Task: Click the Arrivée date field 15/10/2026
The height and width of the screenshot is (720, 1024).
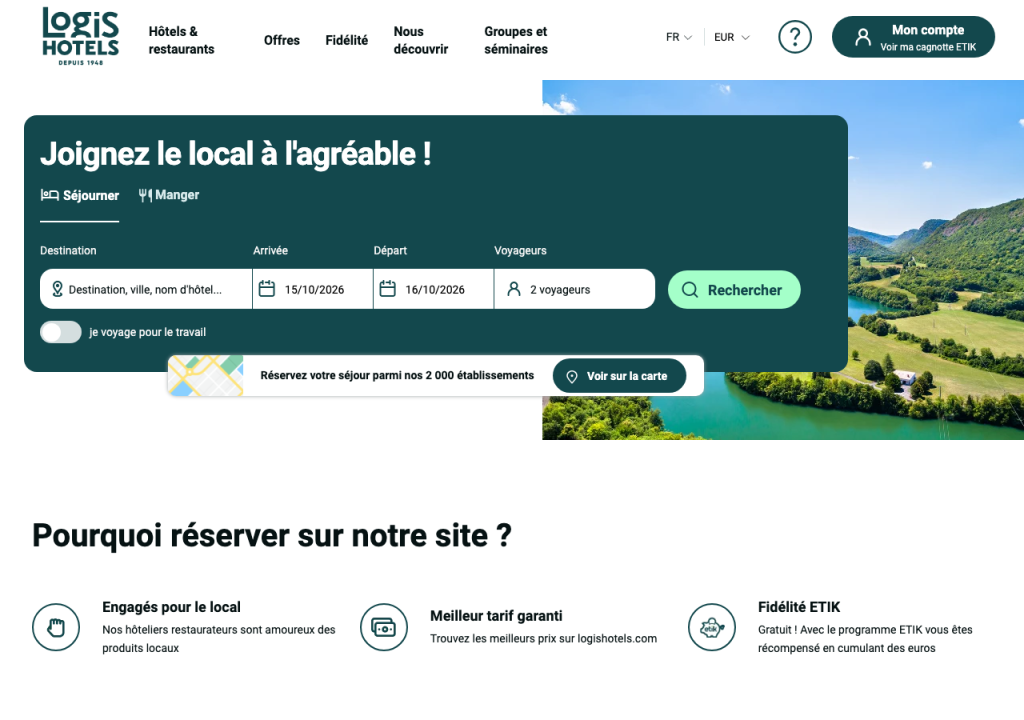Action: [x=313, y=289]
